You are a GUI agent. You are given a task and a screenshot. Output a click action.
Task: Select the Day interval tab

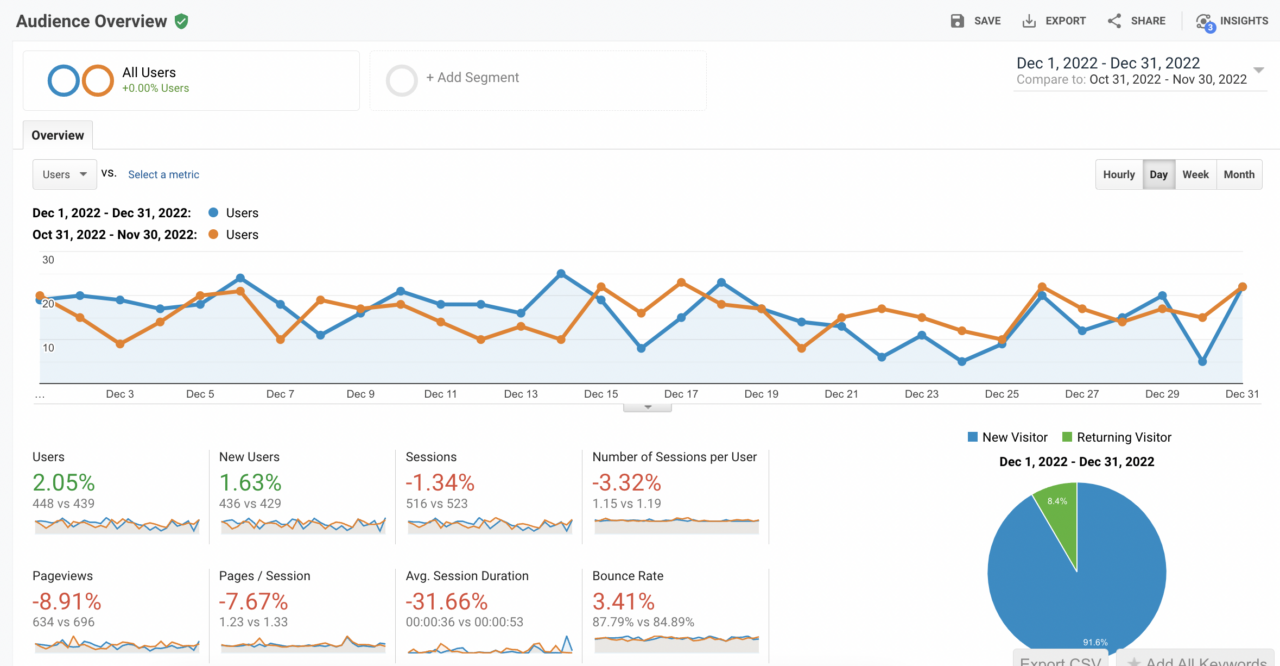(x=1158, y=175)
